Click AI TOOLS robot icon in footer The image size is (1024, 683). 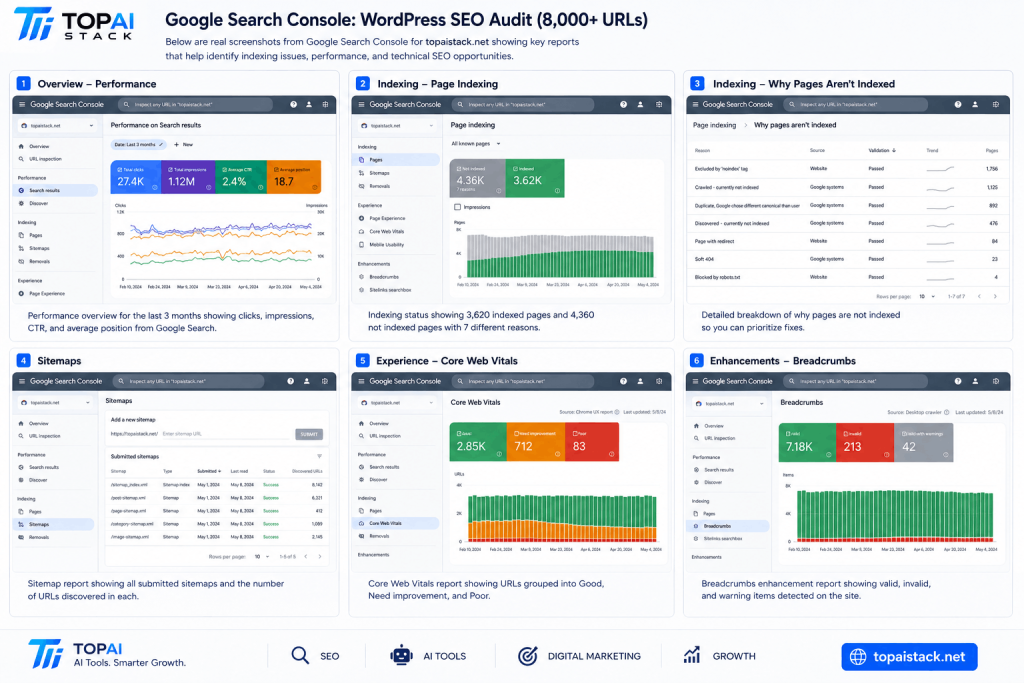[401, 656]
